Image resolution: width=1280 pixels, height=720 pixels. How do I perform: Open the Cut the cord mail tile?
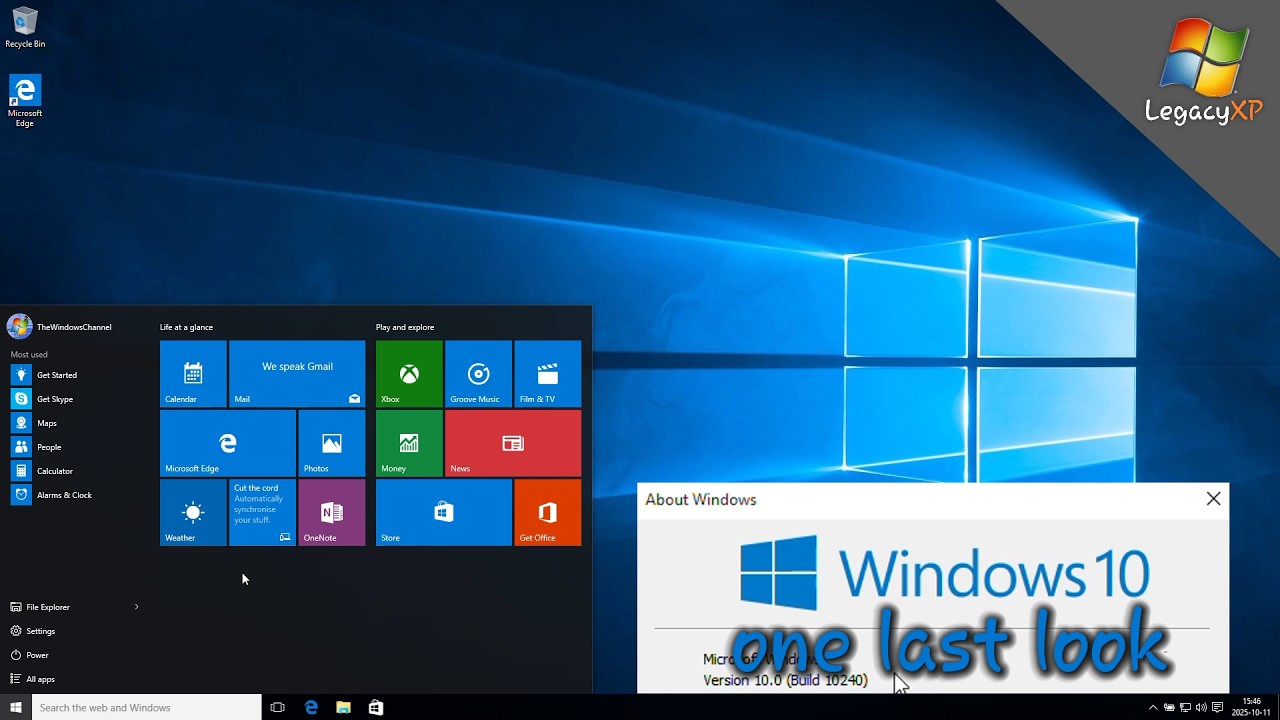tap(262, 512)
